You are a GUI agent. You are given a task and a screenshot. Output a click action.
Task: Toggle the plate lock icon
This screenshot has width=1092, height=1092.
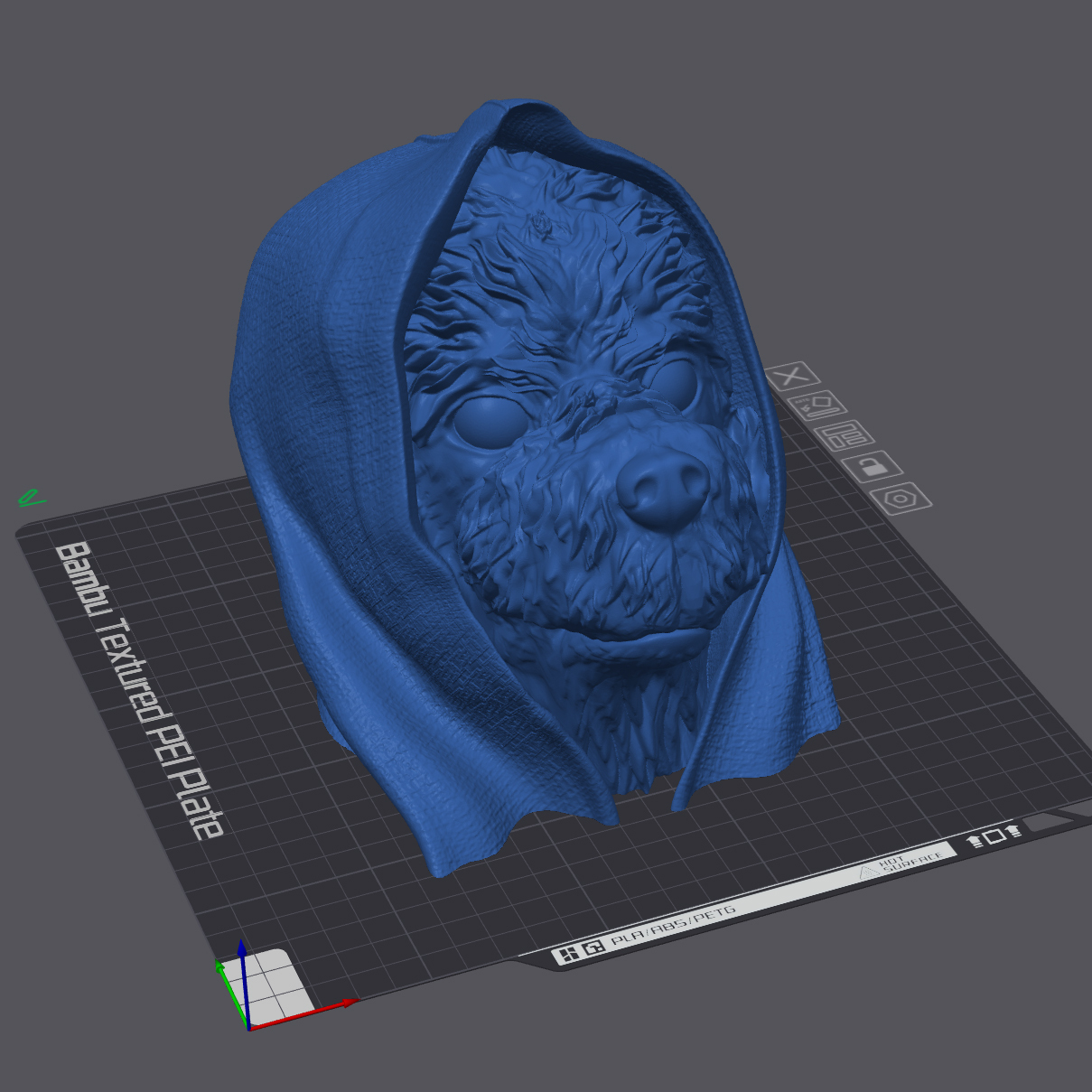(872, 467)
